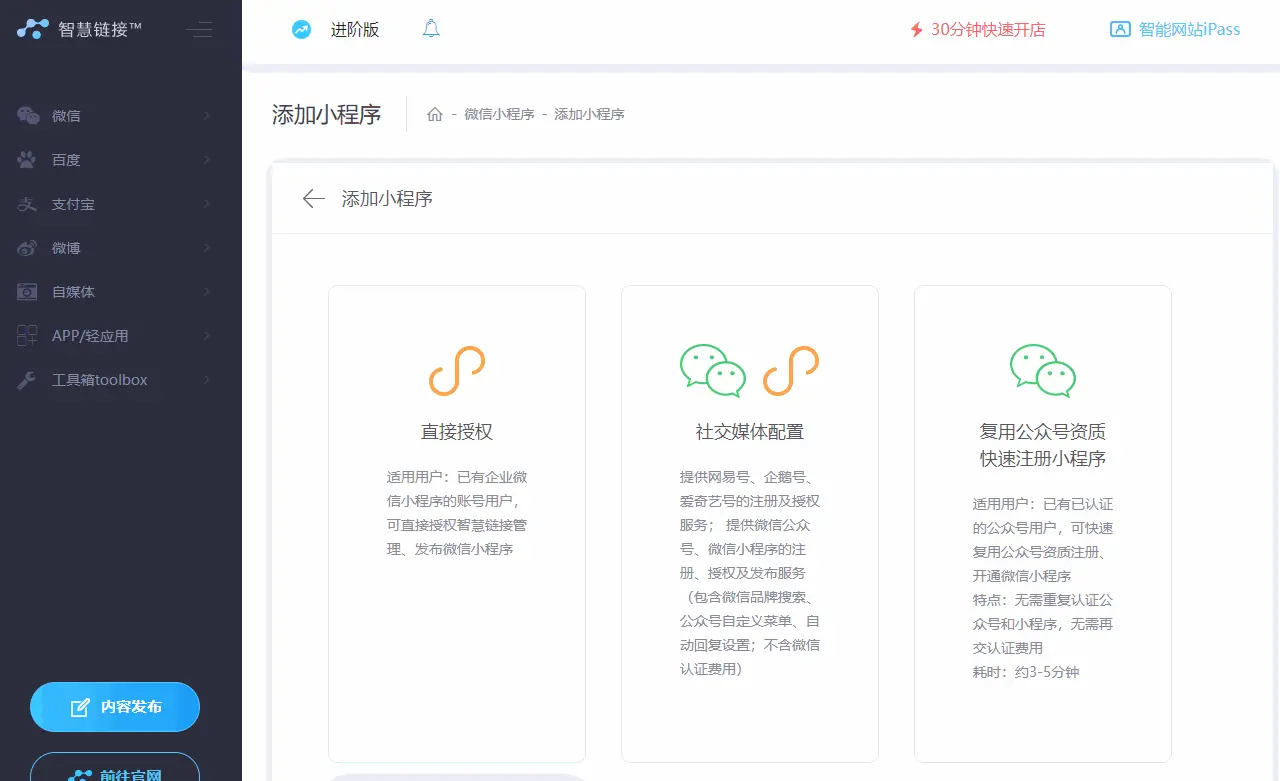1280x781 pixels.
Task: Click the 微博 sidebar icon
Action: (29, 247)
